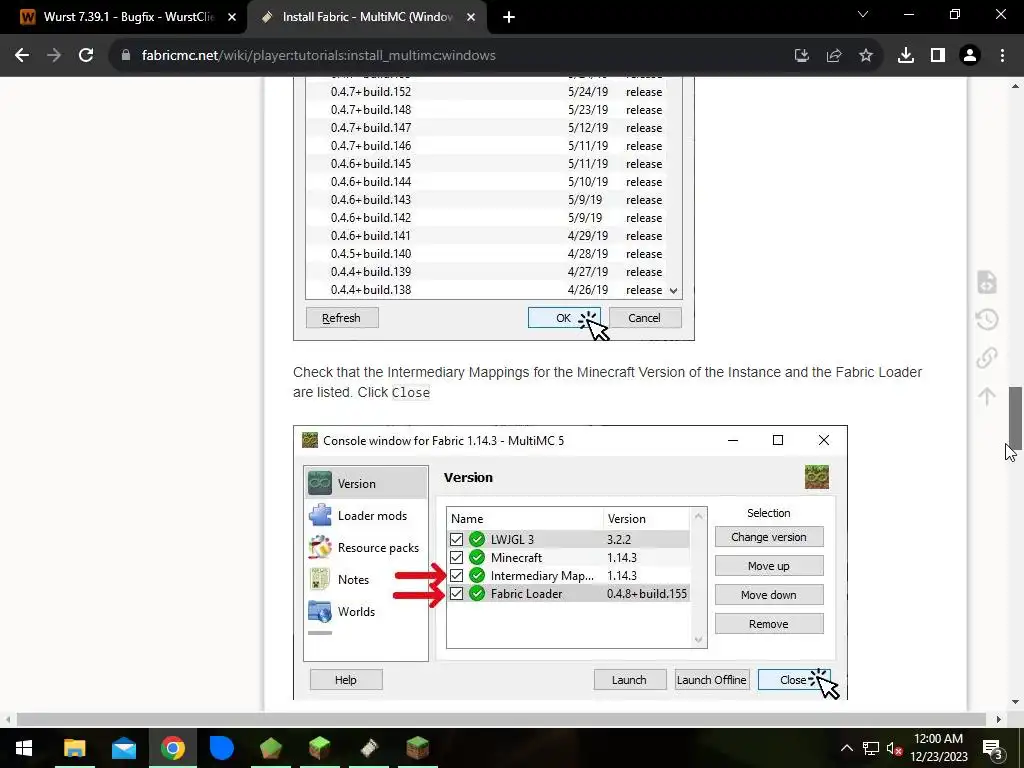Click the clock showing 12:00 AM
Viewport: 1024px width, 768px height.
[x=938, y=748]
